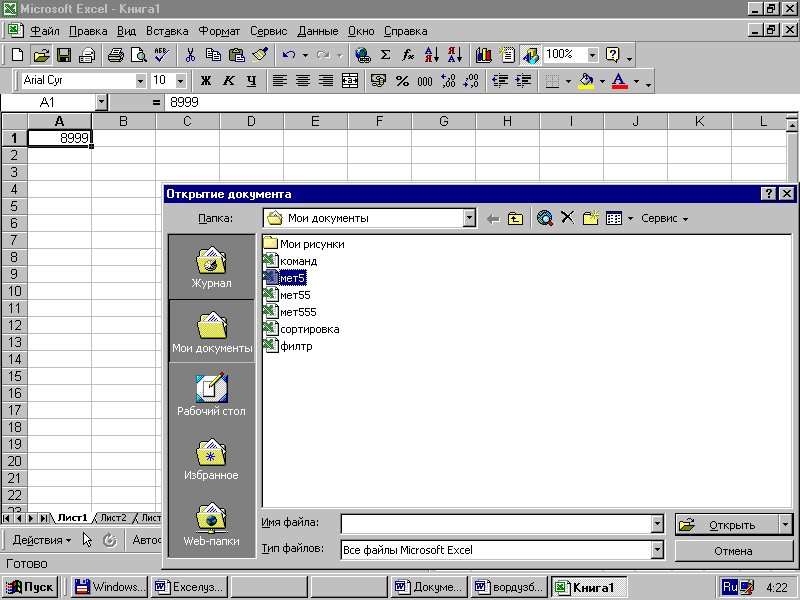Select the file сортировка
800x600 pixels.
tap(302, 329)
